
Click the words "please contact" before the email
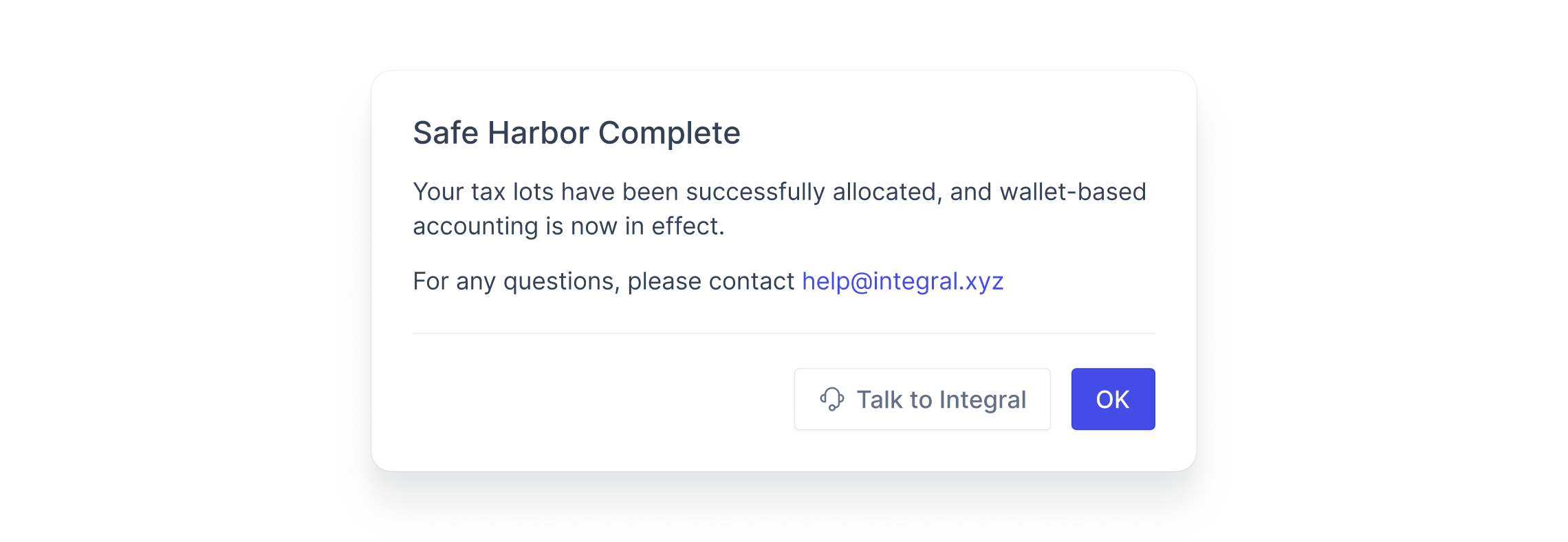pyautogui.click(x=710, y=281)
